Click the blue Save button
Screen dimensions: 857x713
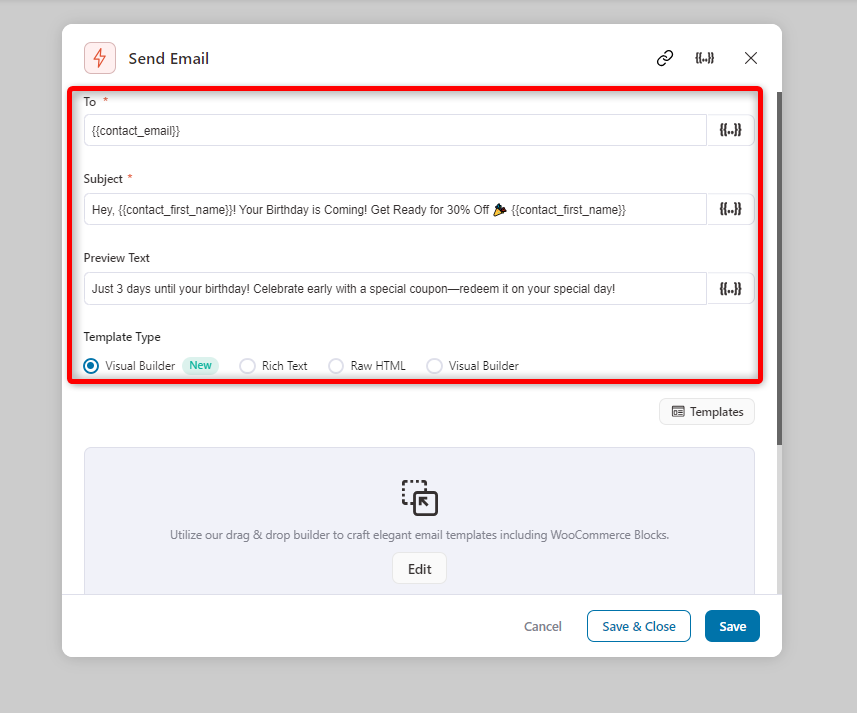click(732, 626)
